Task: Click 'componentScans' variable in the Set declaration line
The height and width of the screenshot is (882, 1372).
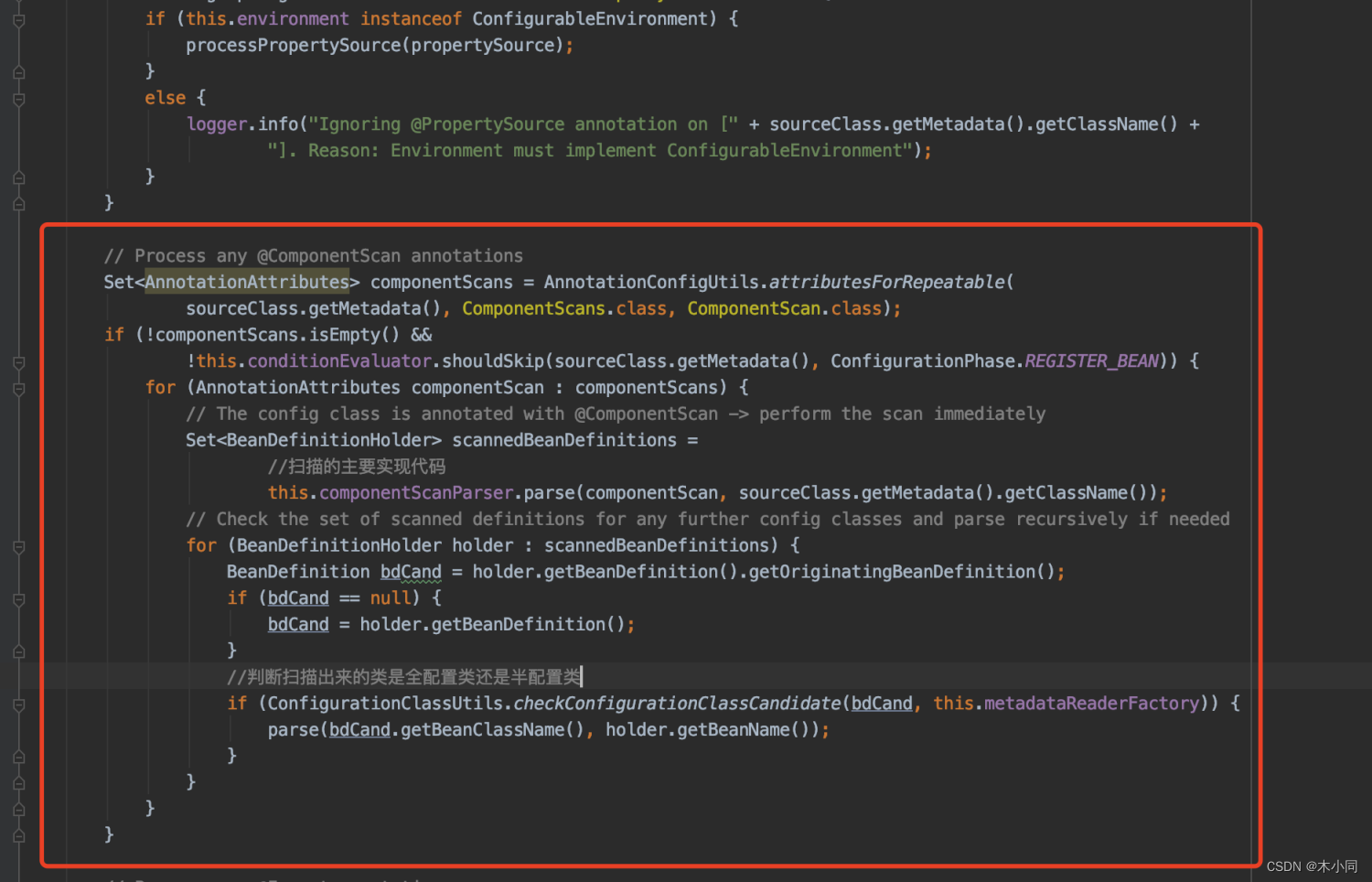Action: pyautogui.click(x=442, y=283)
